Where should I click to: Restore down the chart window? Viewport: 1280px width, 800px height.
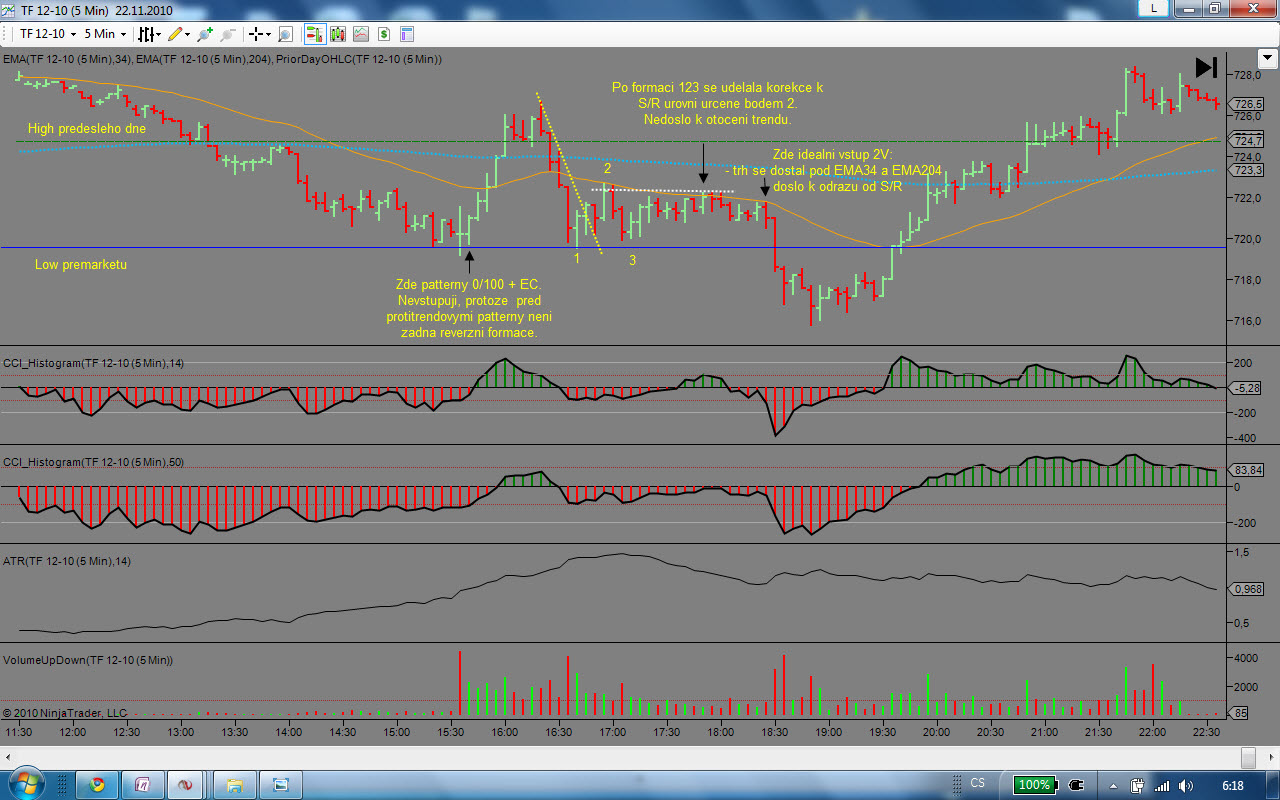1214,8
